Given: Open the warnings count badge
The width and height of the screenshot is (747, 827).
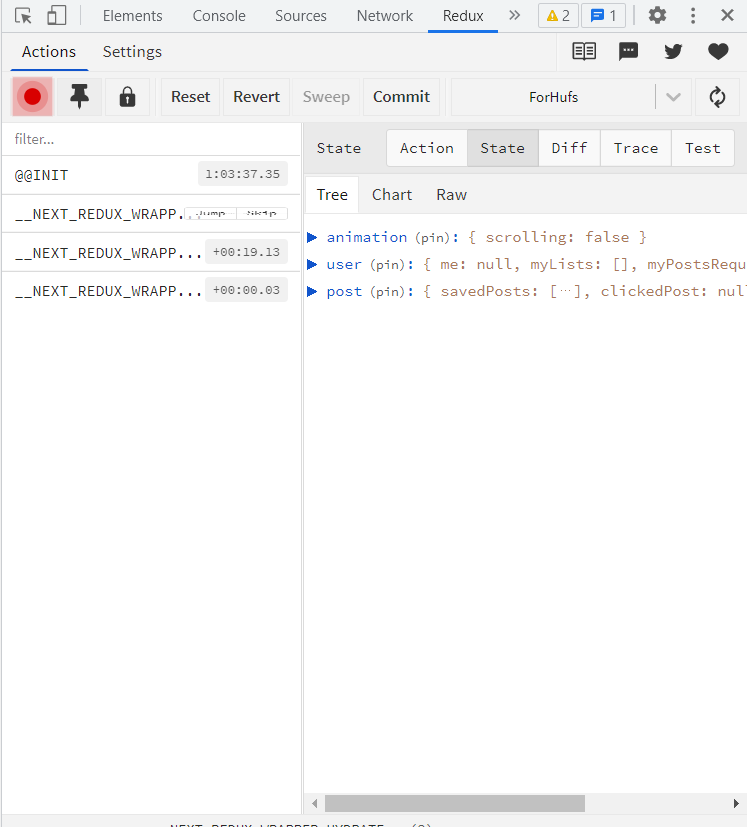Looking at the screenshot, I should pyautogui.click(x=558, y=16).
